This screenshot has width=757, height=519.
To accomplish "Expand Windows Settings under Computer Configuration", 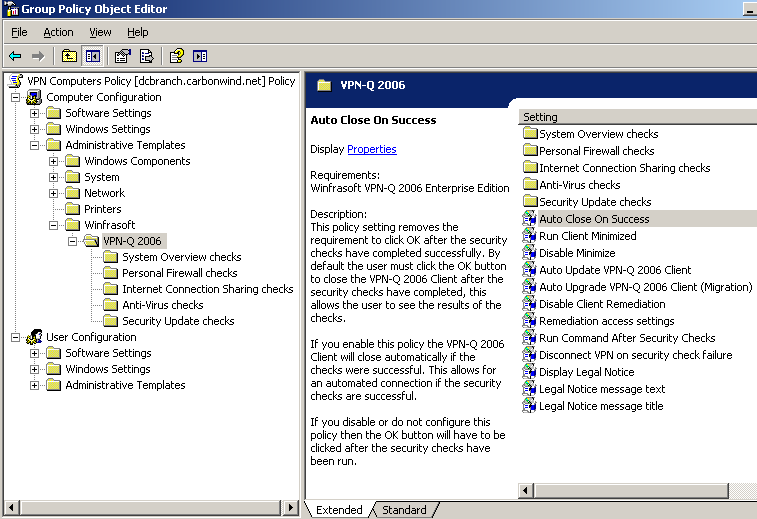I will tap(34, 129).
